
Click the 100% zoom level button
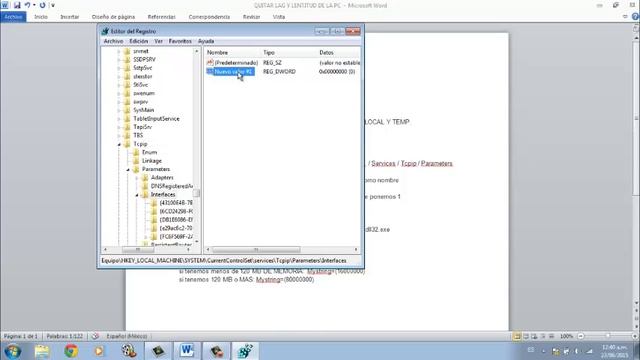(x=566, y=336)
